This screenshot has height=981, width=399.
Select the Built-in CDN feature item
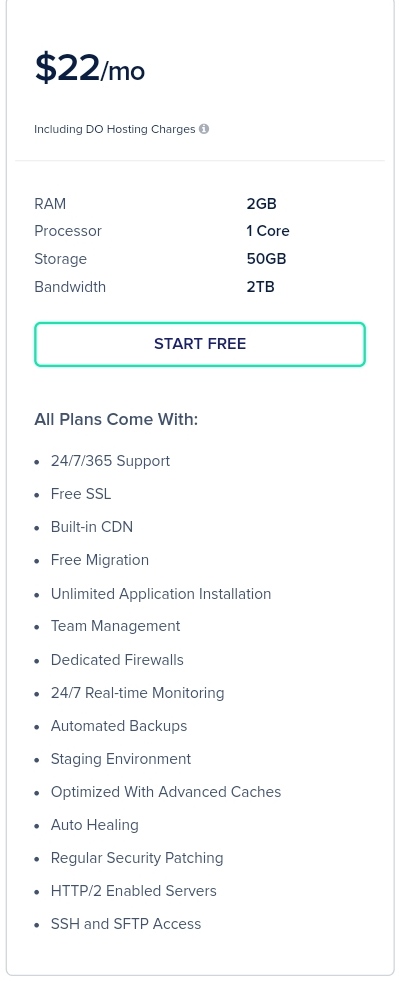(x=92, y=527)
